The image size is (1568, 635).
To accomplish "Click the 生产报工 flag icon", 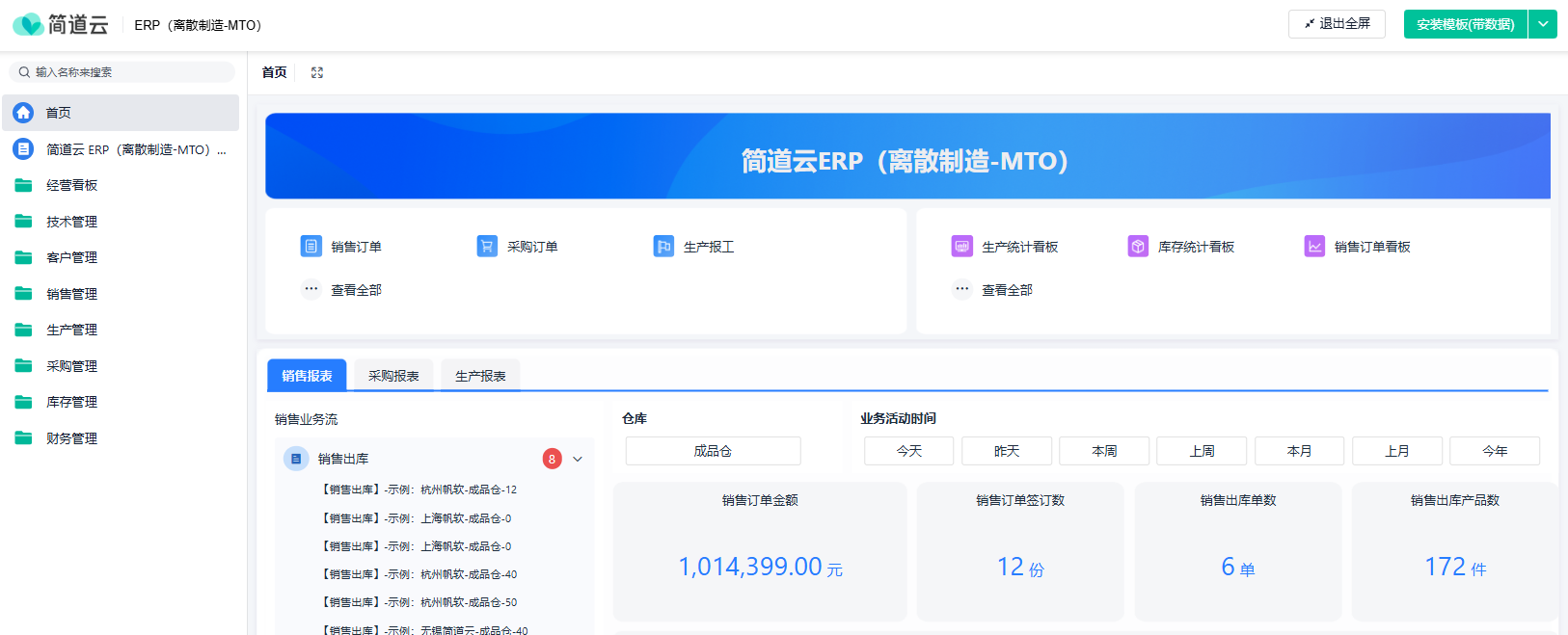I will tap(663, 247).
